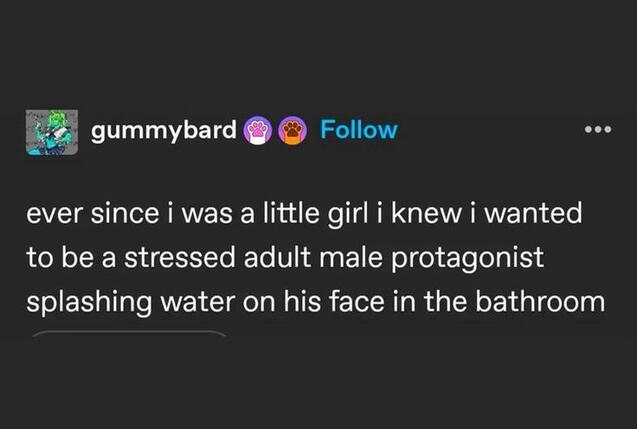Click the gummybard profile avatar image

pyautogui.click(x=52, y=131)
